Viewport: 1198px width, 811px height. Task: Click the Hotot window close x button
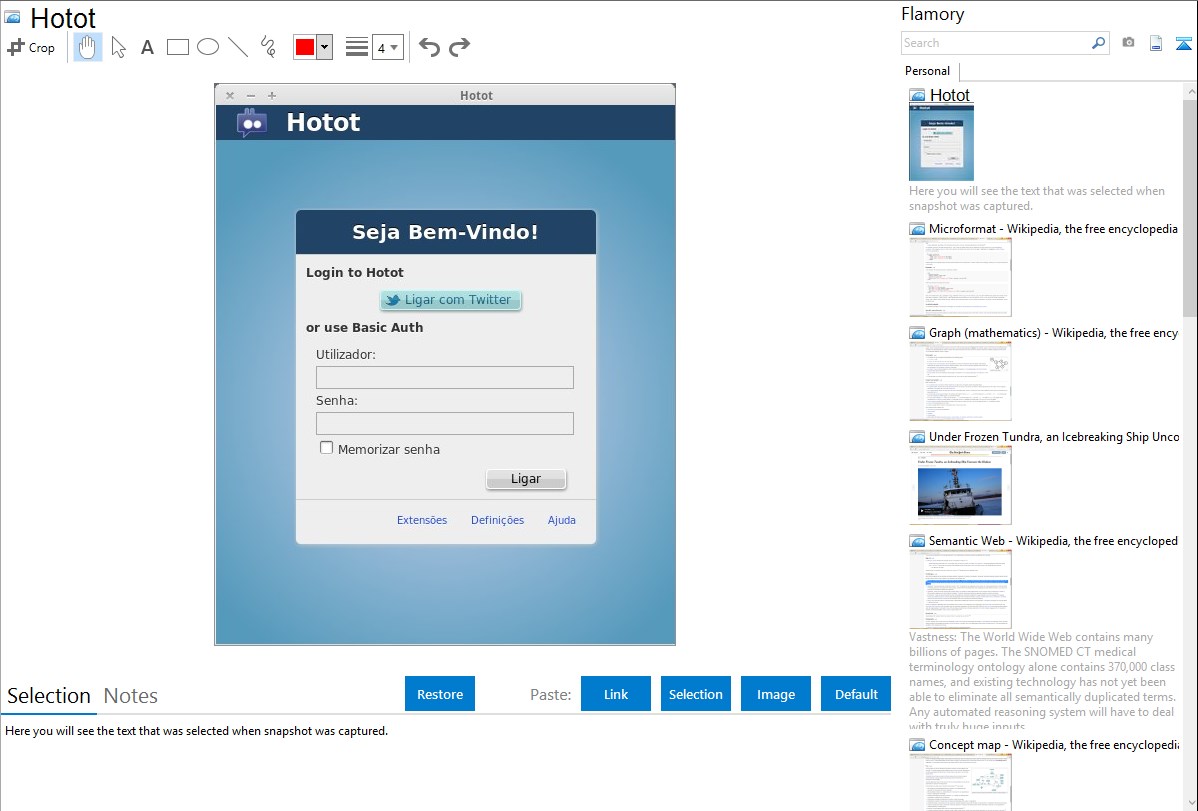pyautogui.click(x=230, y=96)
